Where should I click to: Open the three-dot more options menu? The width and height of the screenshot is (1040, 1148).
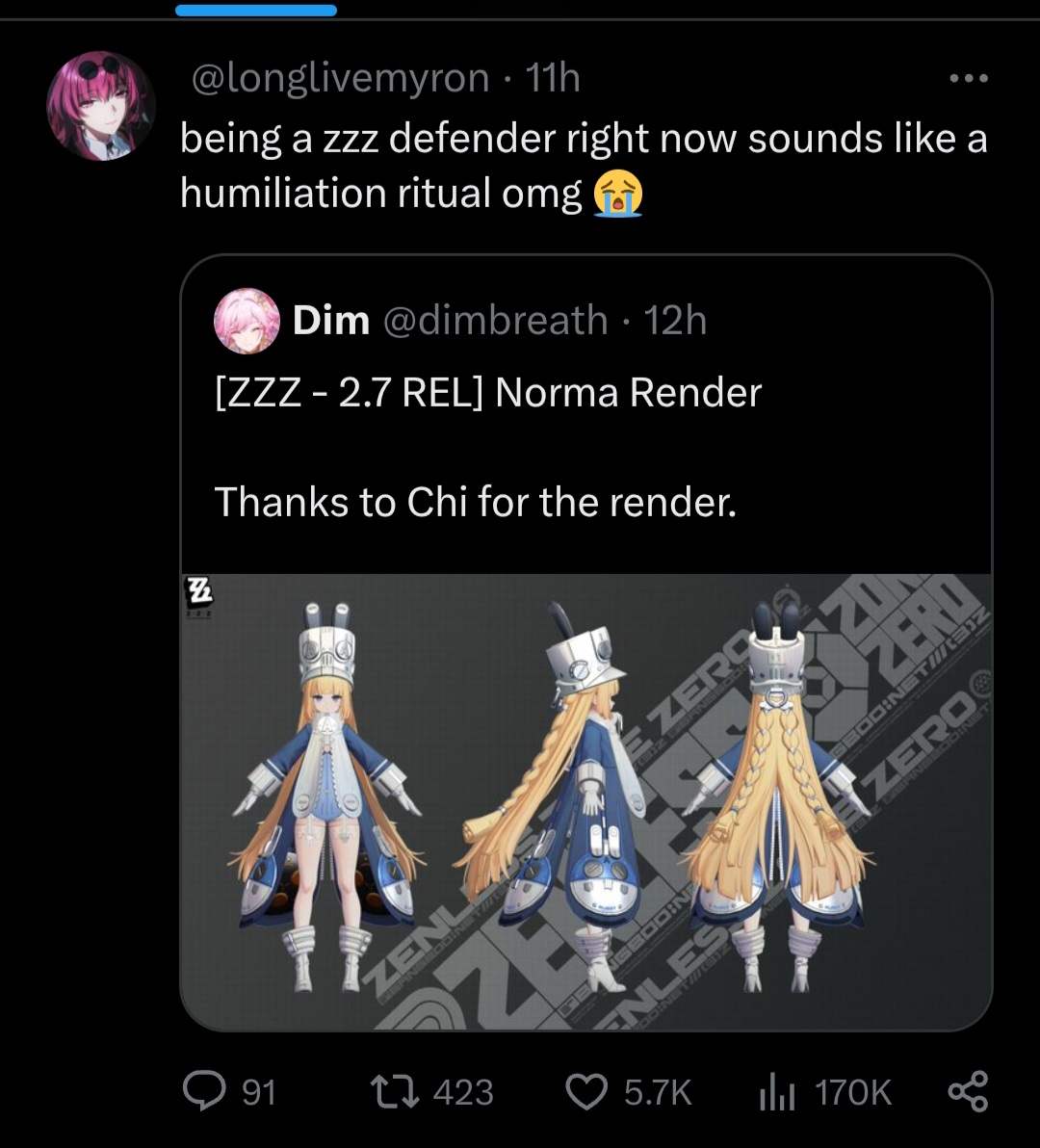tap(969, 78)
